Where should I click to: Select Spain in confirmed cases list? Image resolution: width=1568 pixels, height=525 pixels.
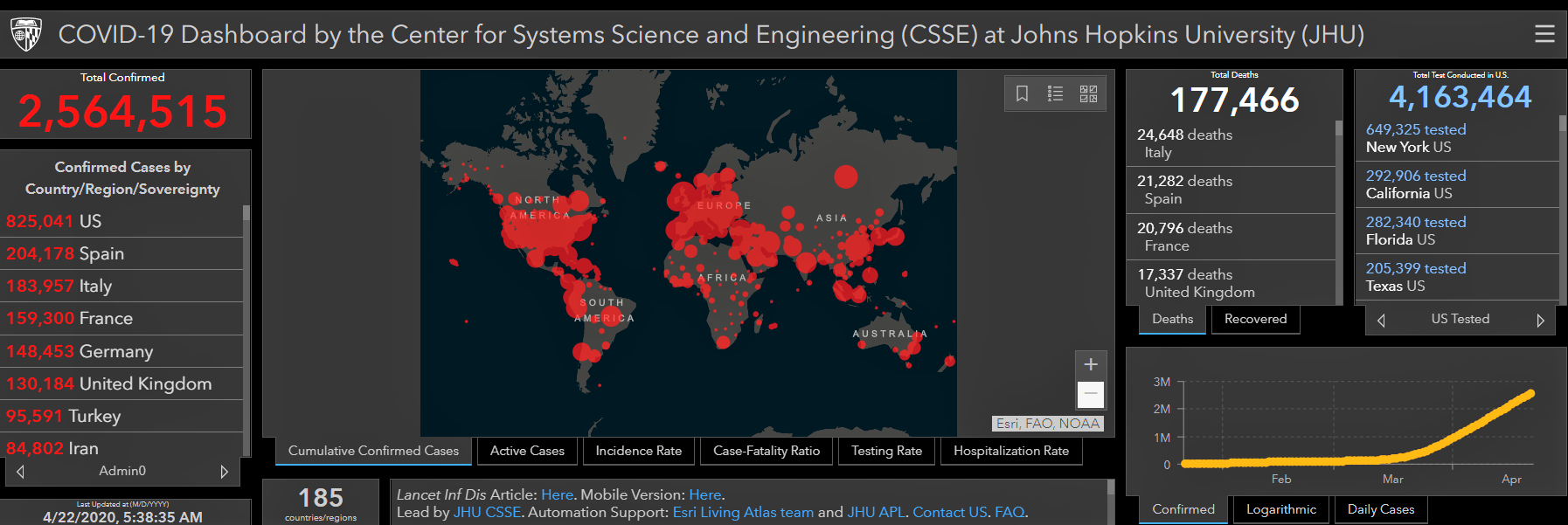pyautogui.click(x=121, y=253)
